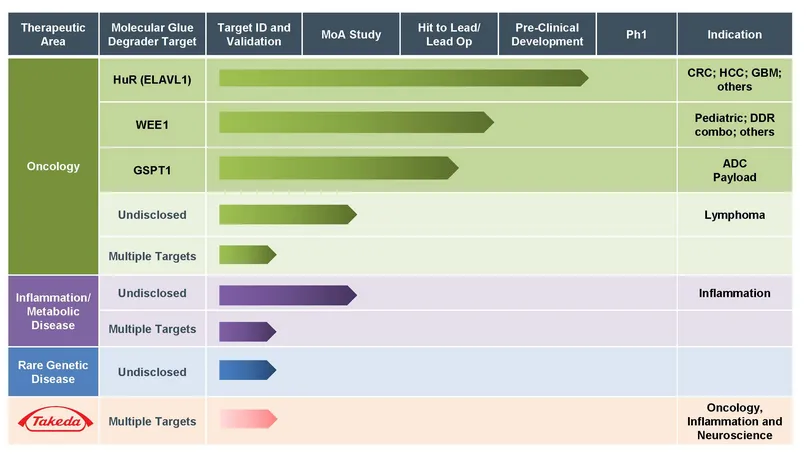Click the MoA Study column header
The width and height of the screenshot is (808, 463).
351,35
